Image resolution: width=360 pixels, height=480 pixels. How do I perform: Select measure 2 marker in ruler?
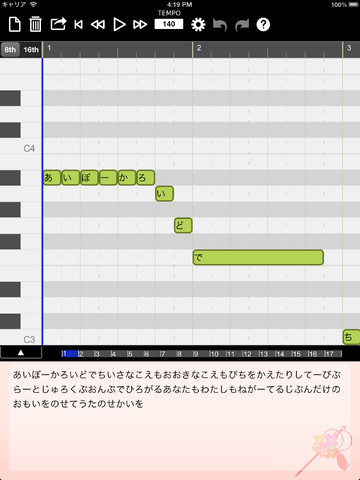pyautogui.click(x=199, y=48)
